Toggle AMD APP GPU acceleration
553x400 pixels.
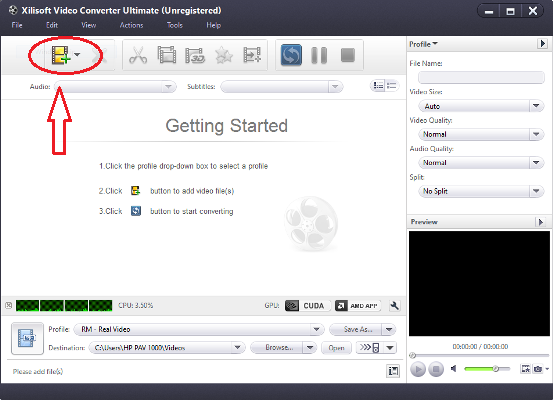click(x=358, y=305)
